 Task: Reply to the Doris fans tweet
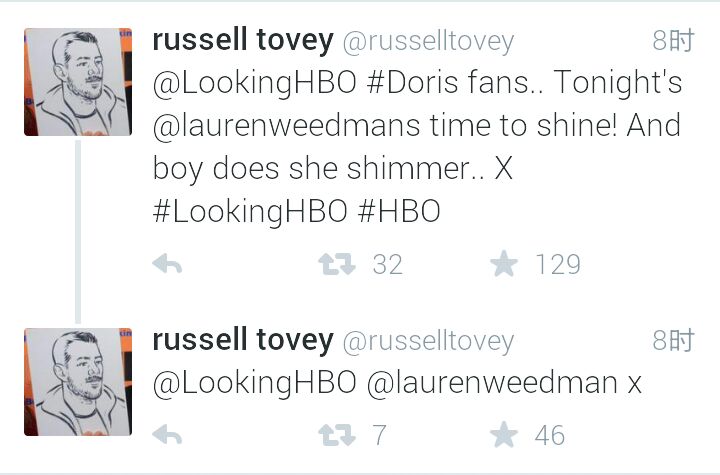pos(167,264)
